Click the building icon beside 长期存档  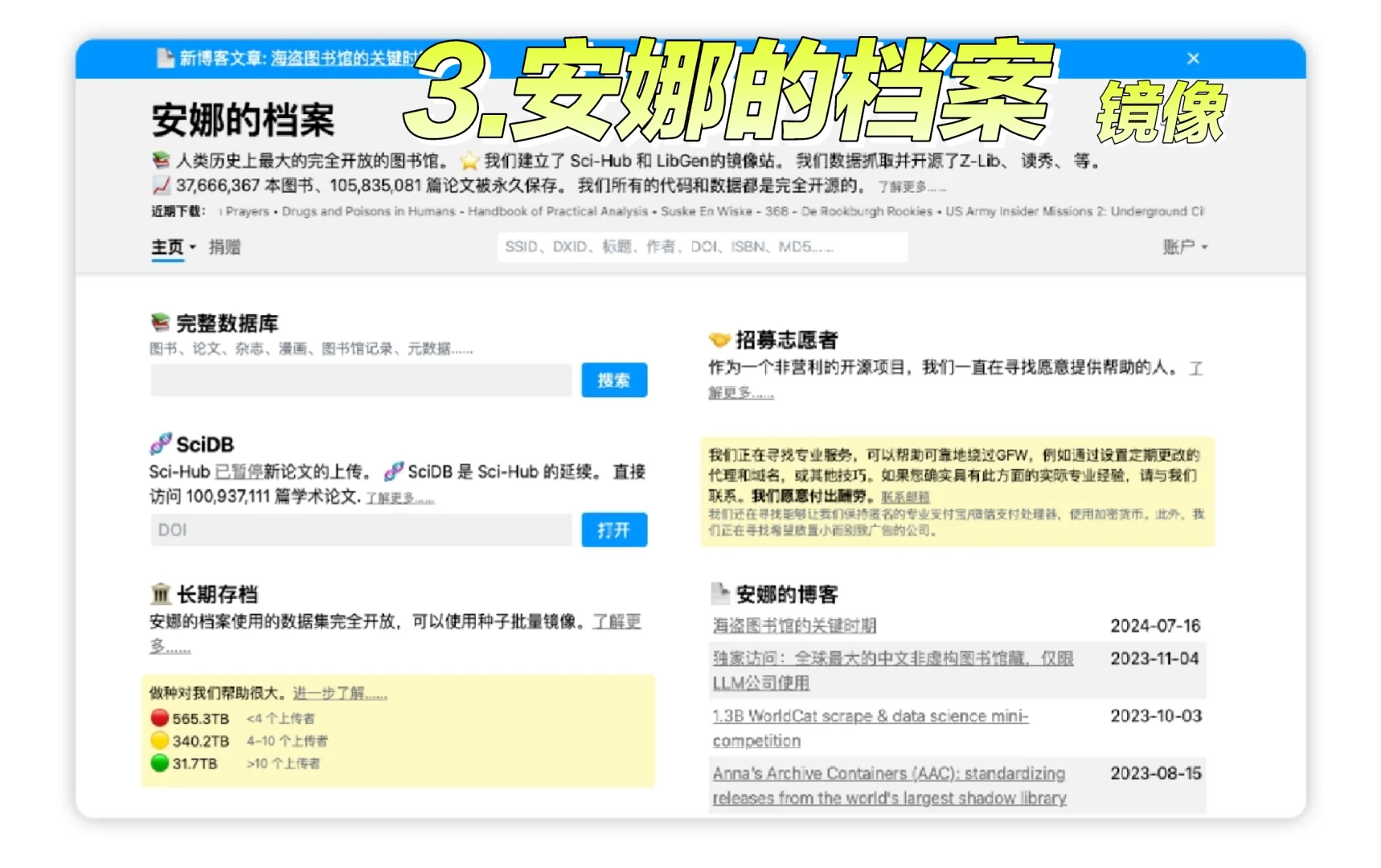pos(160,594)
